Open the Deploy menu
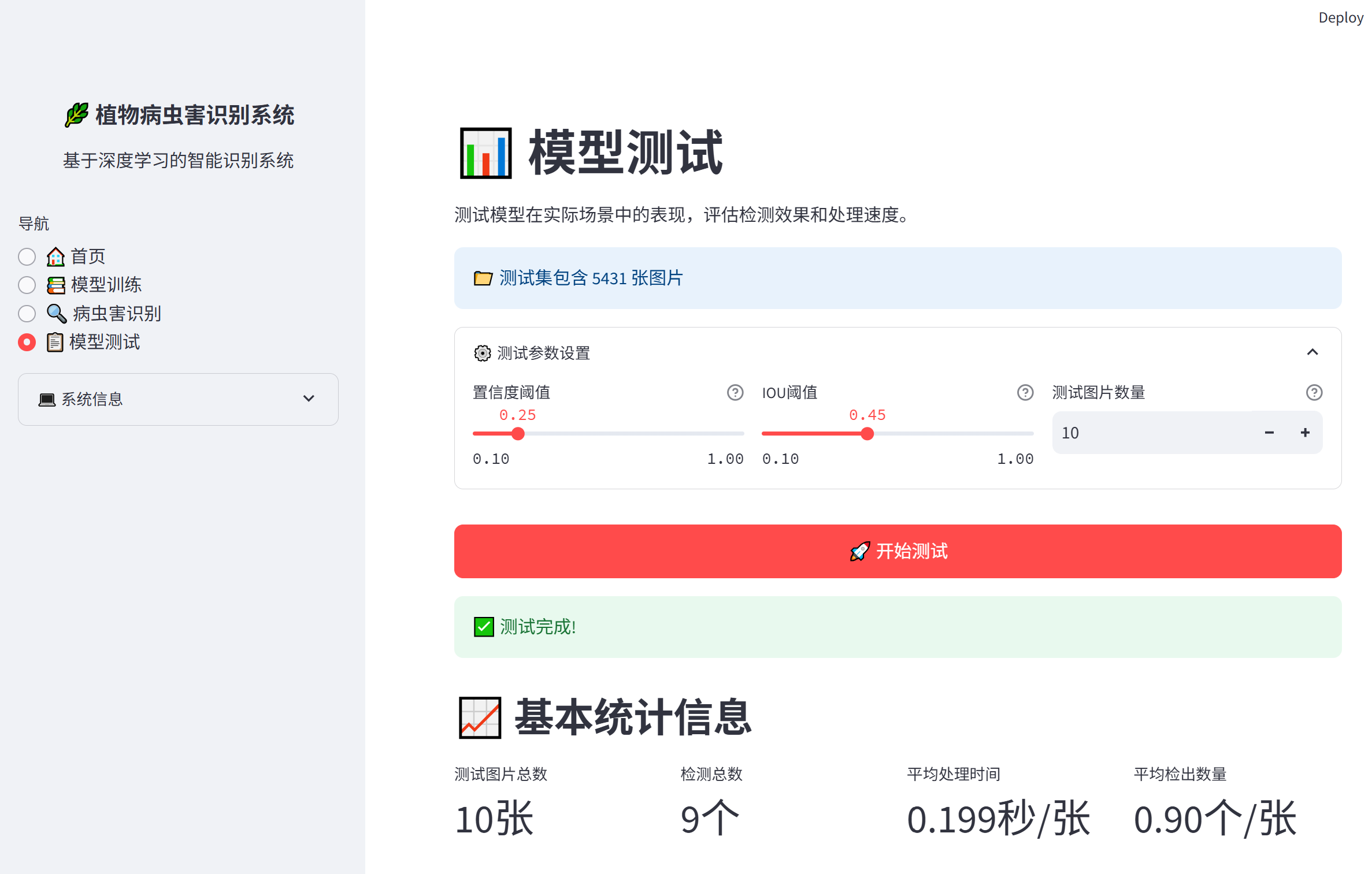 (x=1340, y=17)
